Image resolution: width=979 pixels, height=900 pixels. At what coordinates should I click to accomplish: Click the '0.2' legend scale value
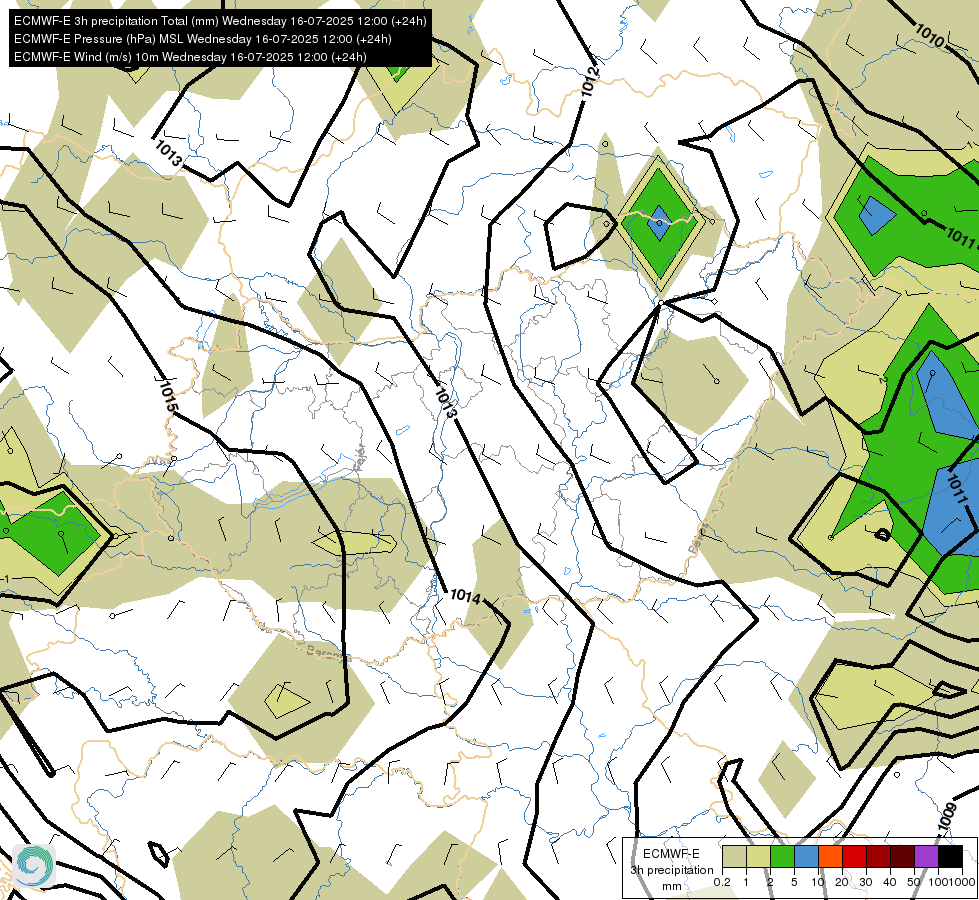pos(722,882)
